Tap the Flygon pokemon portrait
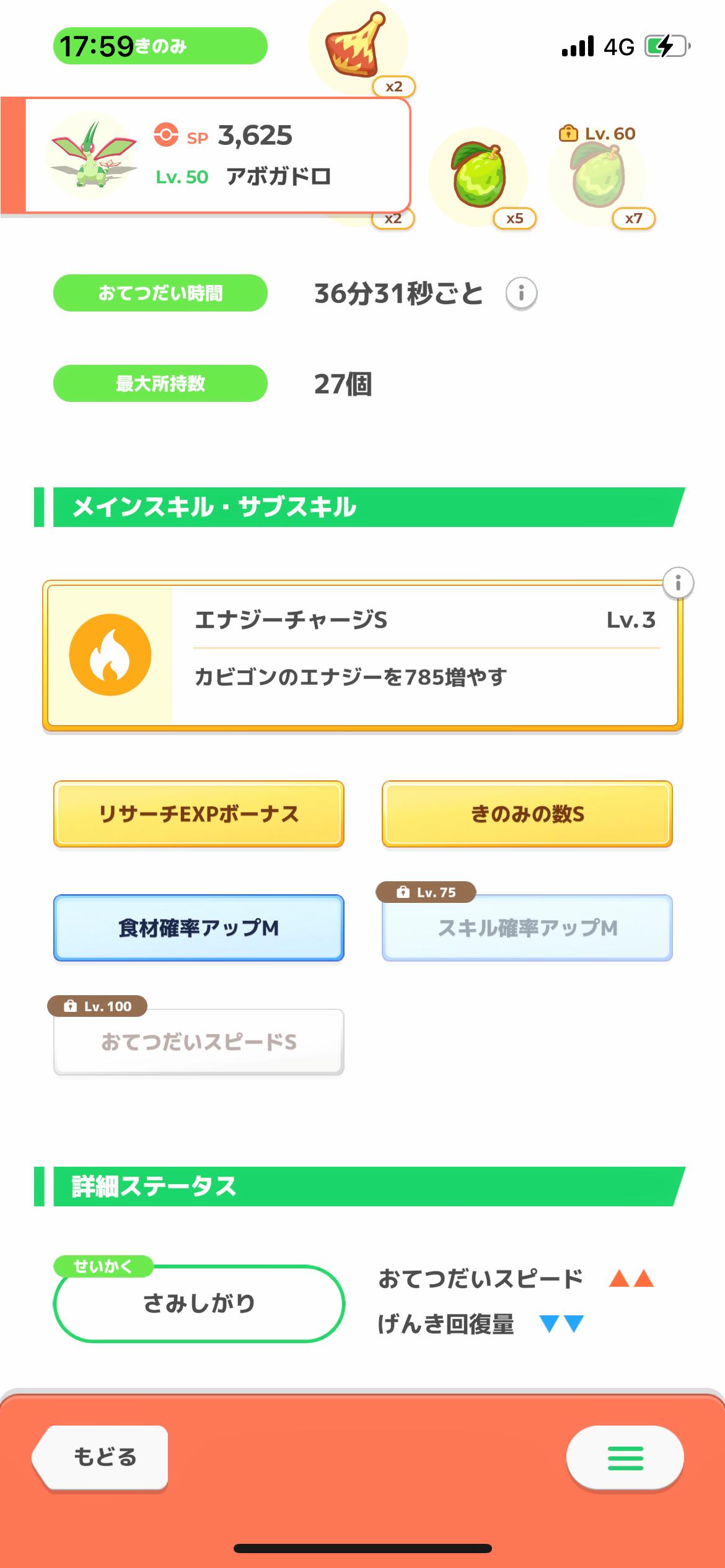The height and width of the screenshot is (1568, 725). point(93,155)
